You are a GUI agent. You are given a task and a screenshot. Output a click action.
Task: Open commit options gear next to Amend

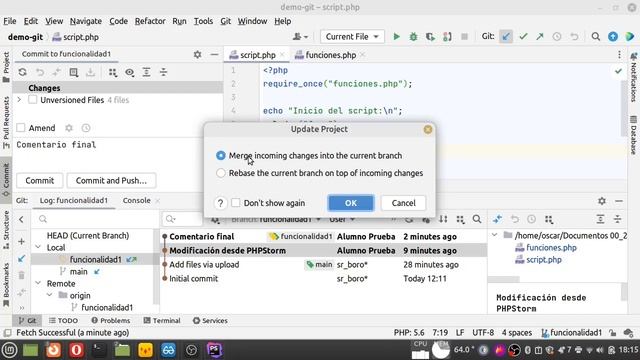coord(69,128)
